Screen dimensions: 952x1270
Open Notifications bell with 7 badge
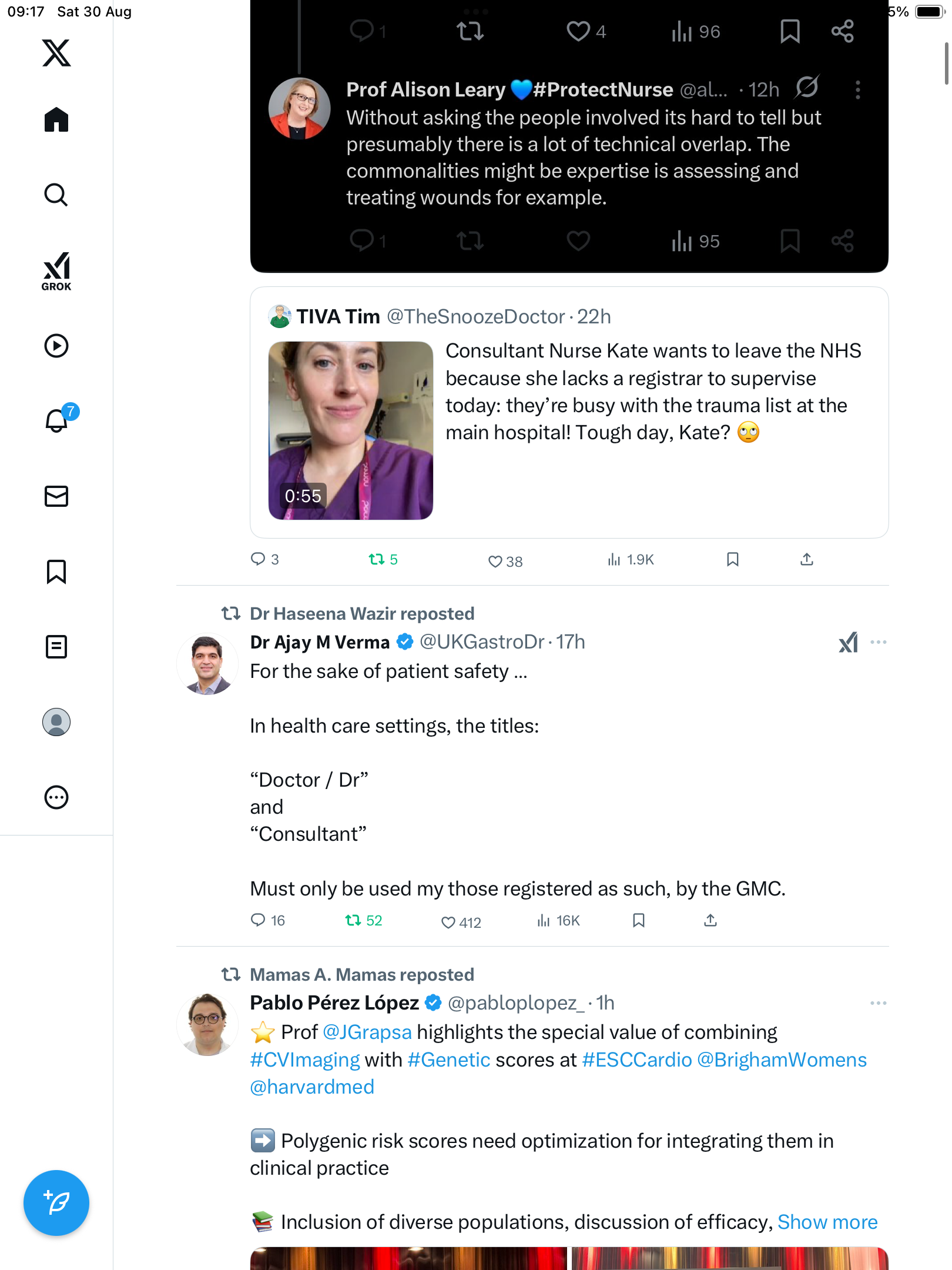pos(58,420)
